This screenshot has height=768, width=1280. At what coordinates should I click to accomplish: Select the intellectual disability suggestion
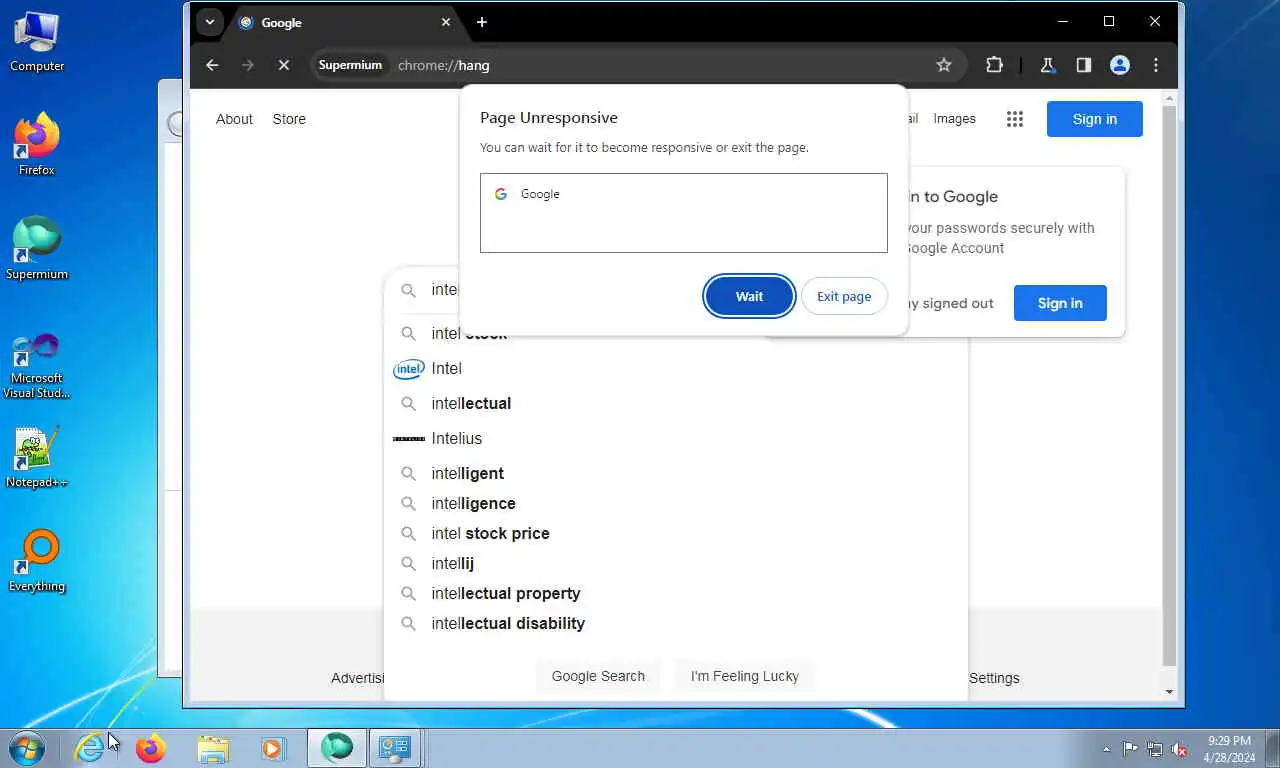[676, 623]
